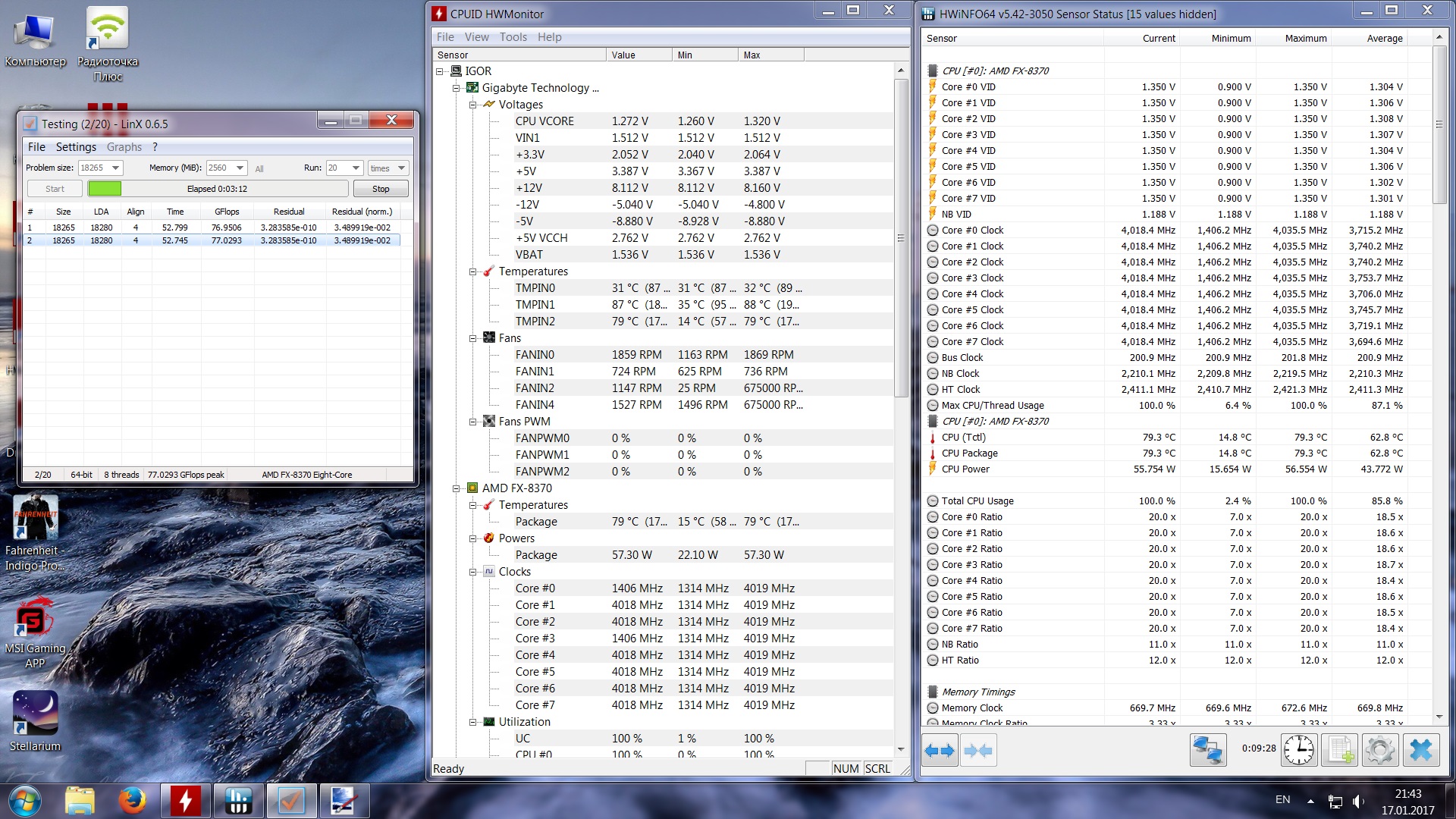Open LinX Settings menu
The image size is (1456, 819).
(76, 147)
